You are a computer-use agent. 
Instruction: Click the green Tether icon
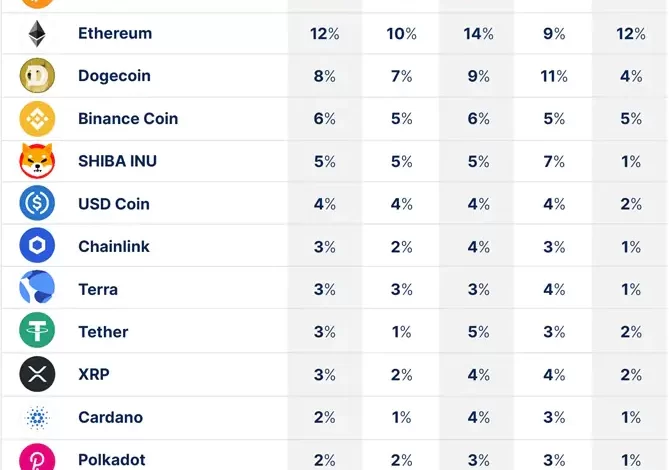[x=37, y=331]
